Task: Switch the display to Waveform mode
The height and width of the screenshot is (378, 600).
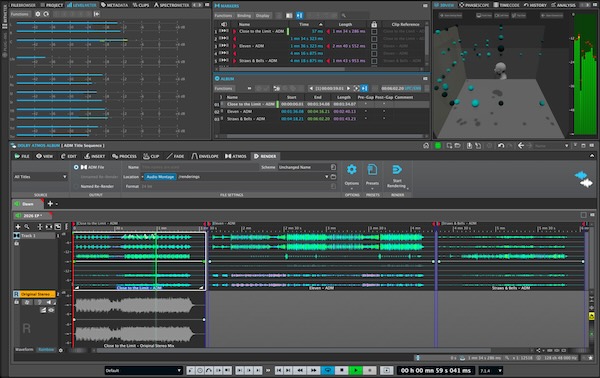Action: [x=24, y=349]
